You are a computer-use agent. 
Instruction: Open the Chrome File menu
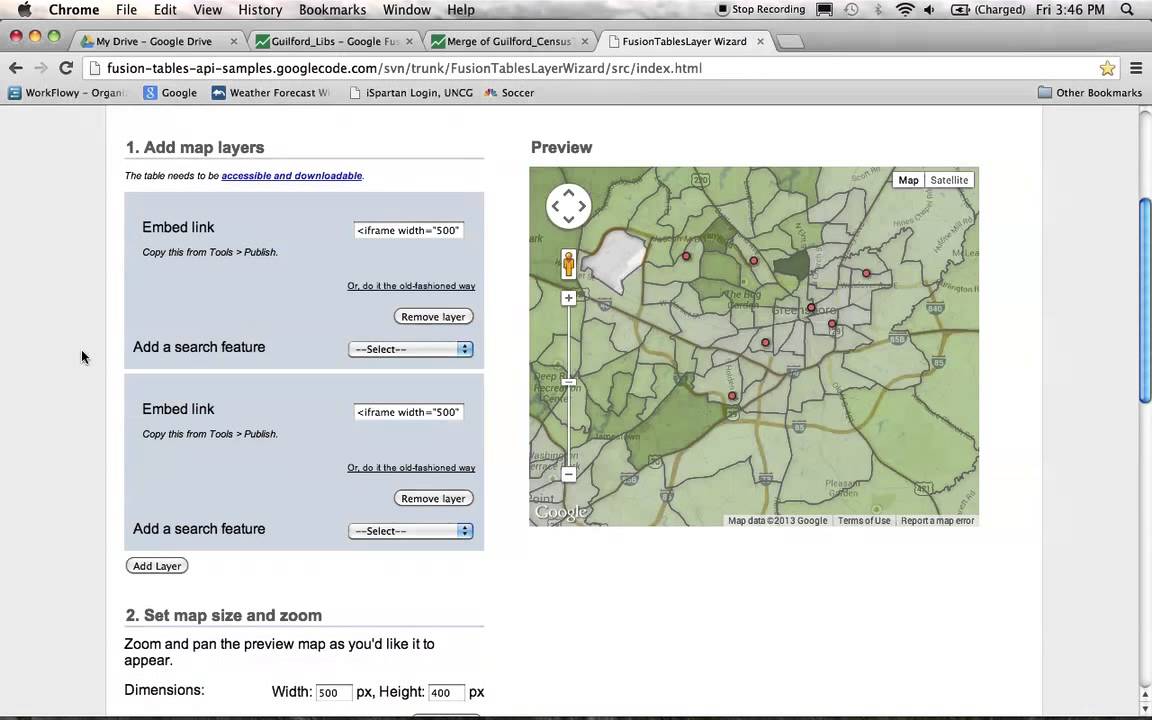point(126,10)
